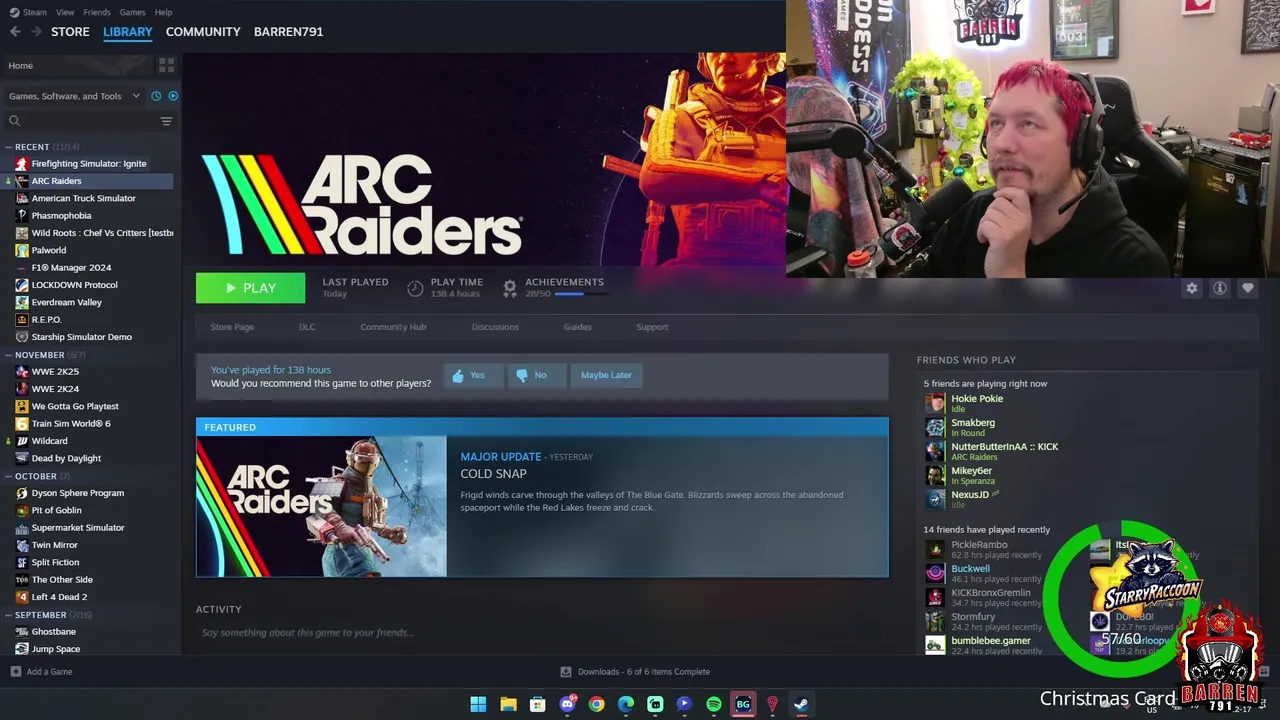Click Steam icon in taskbar

(801, 704)
